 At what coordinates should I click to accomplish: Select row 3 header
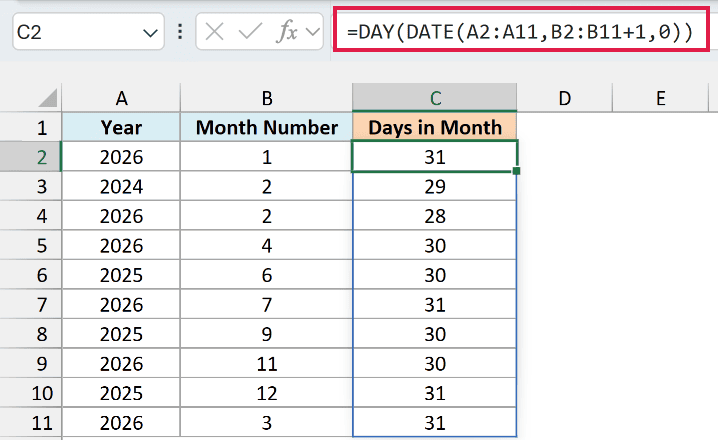click(31, 186)
